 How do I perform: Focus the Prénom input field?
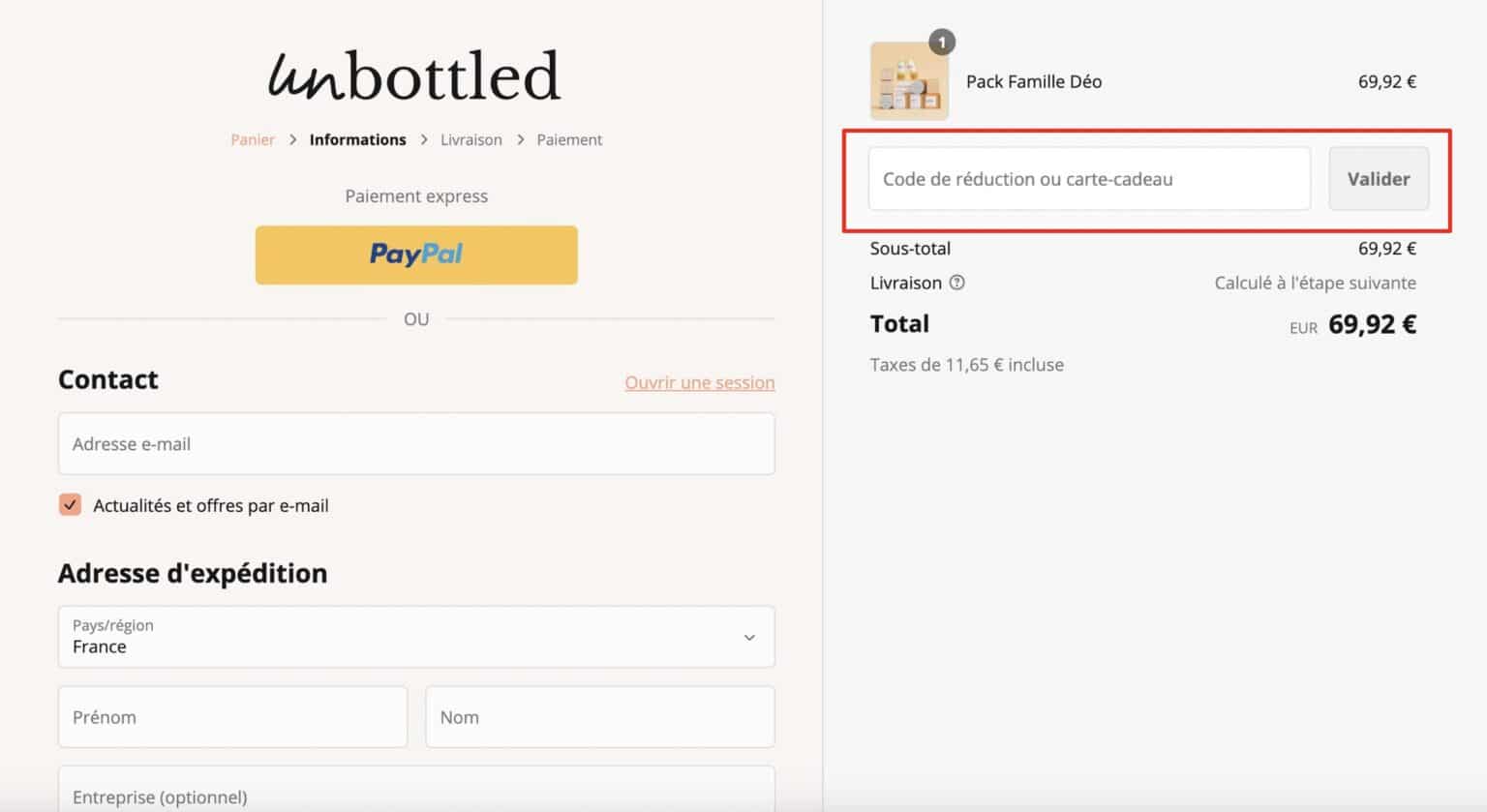pos(232,717)
